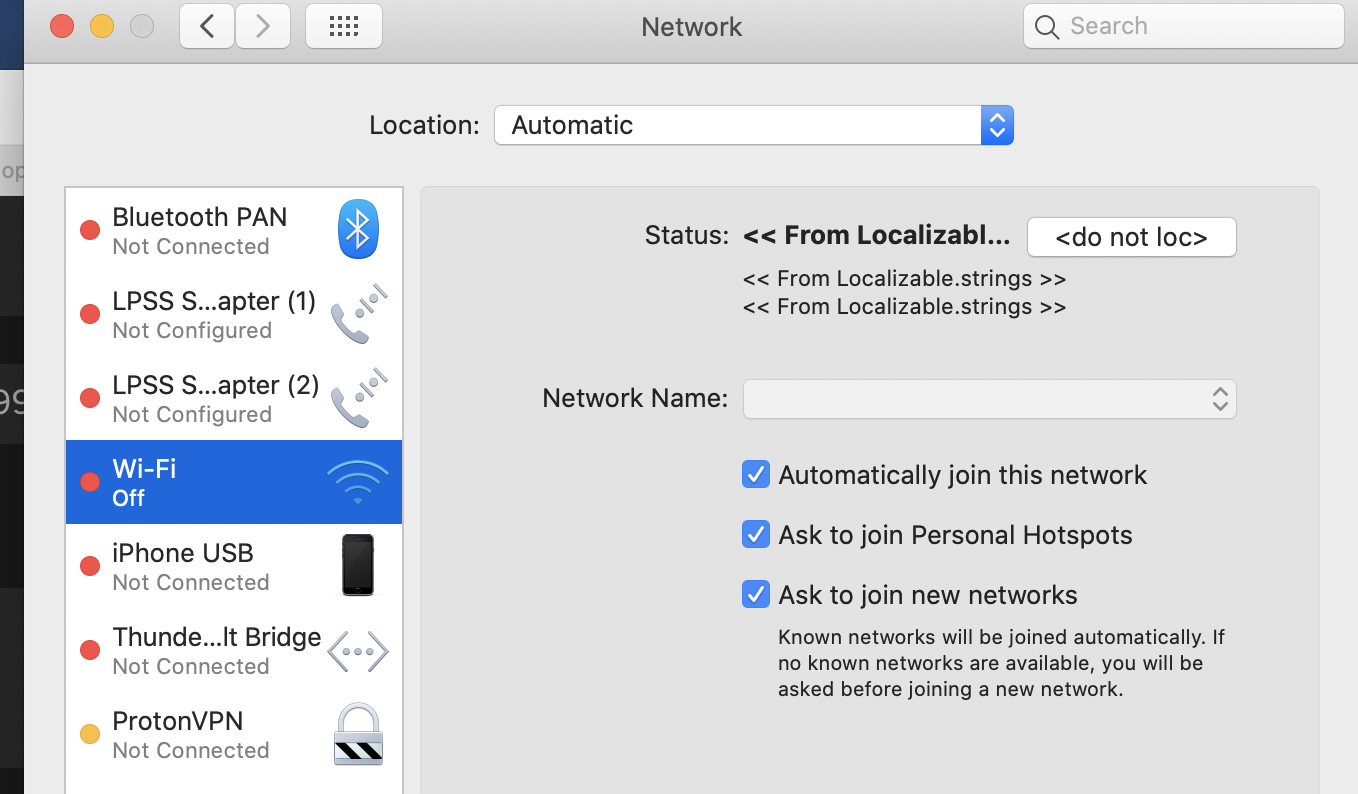Select the Wi-Fi service in sidebar

pos(200,481)
